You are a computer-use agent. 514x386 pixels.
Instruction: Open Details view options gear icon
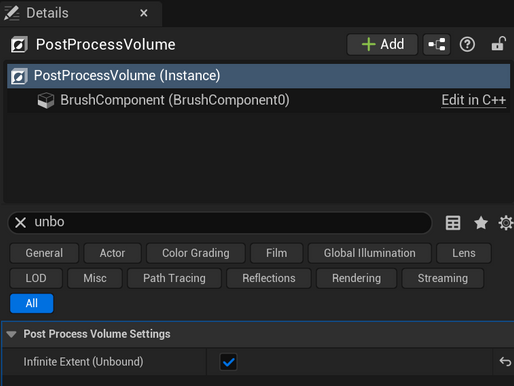(x=506, y=223)
